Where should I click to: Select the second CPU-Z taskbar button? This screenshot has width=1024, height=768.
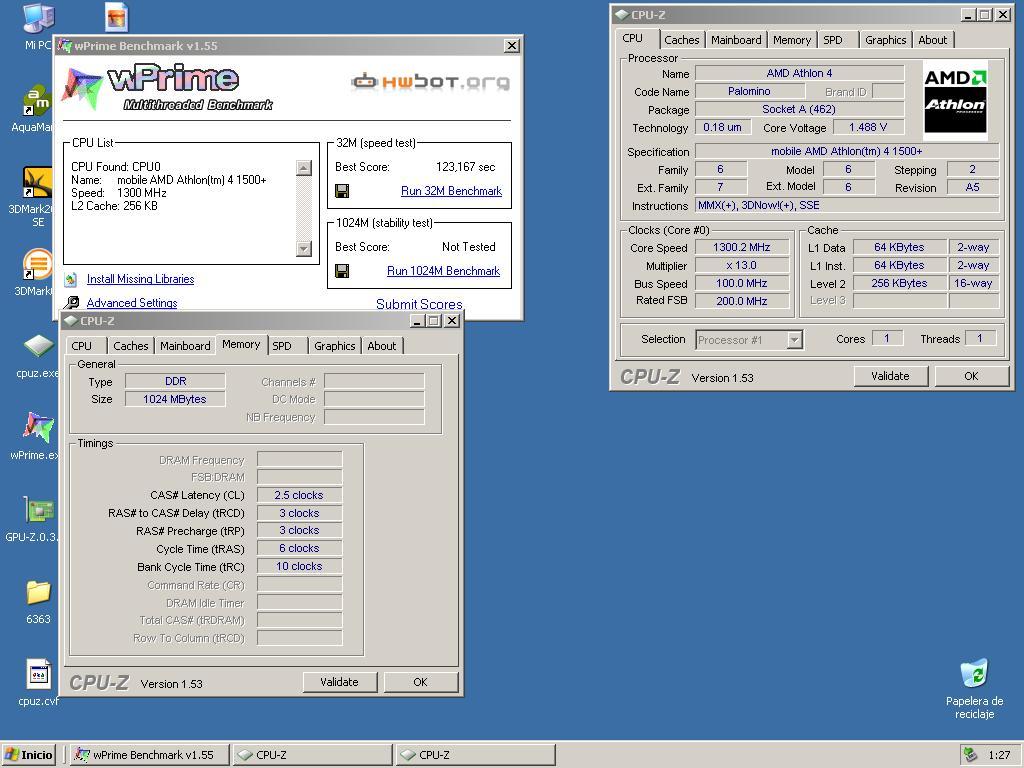click(476, 755)
